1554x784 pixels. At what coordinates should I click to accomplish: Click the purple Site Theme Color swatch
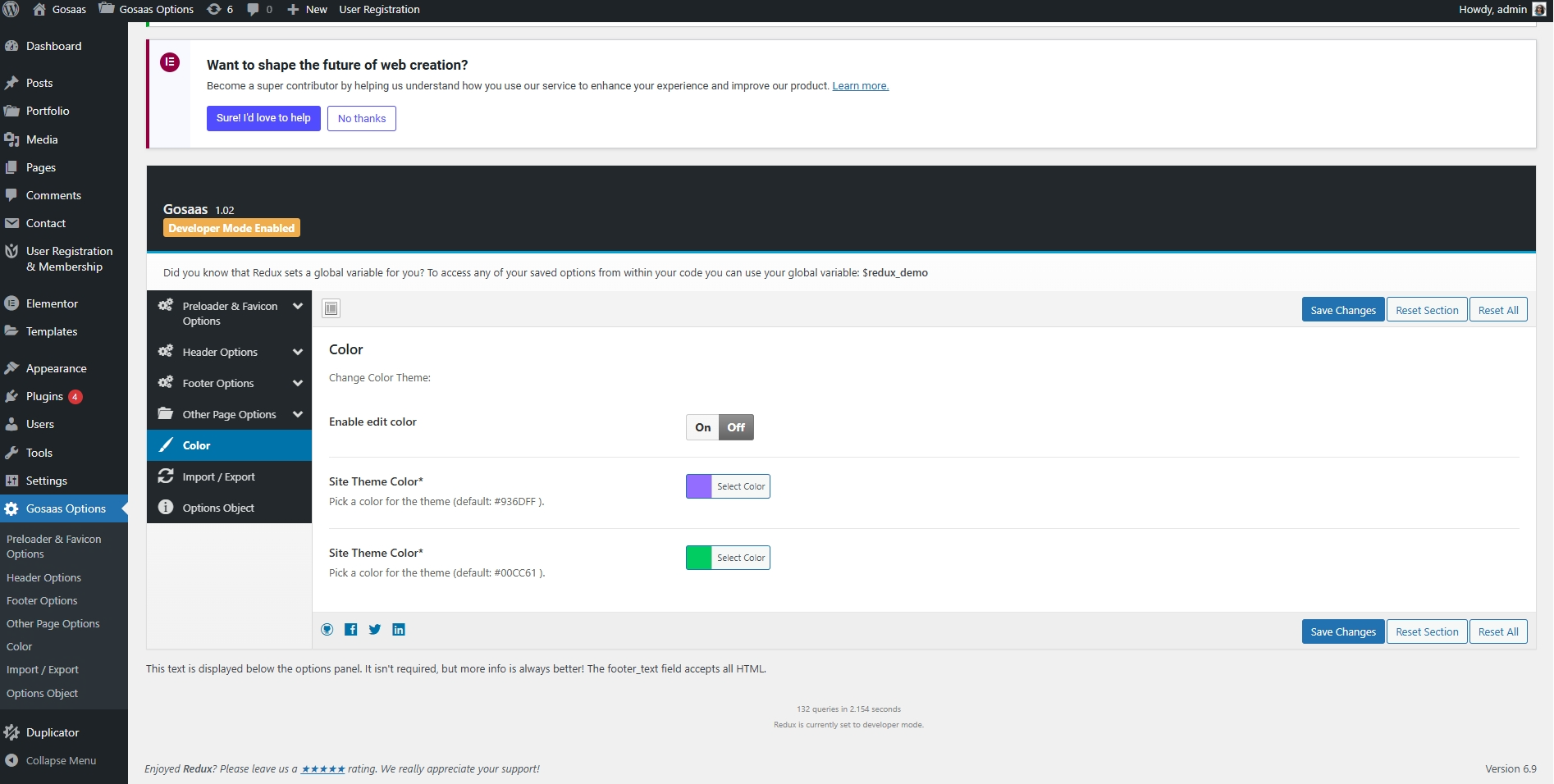699,486
